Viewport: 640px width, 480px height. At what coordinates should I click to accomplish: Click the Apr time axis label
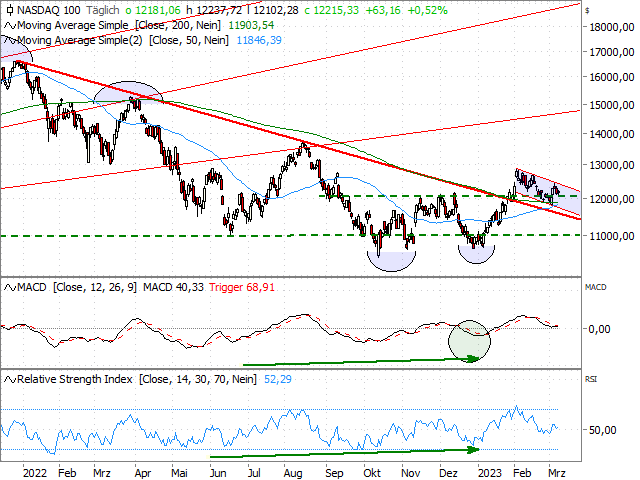tap(143, 473)
